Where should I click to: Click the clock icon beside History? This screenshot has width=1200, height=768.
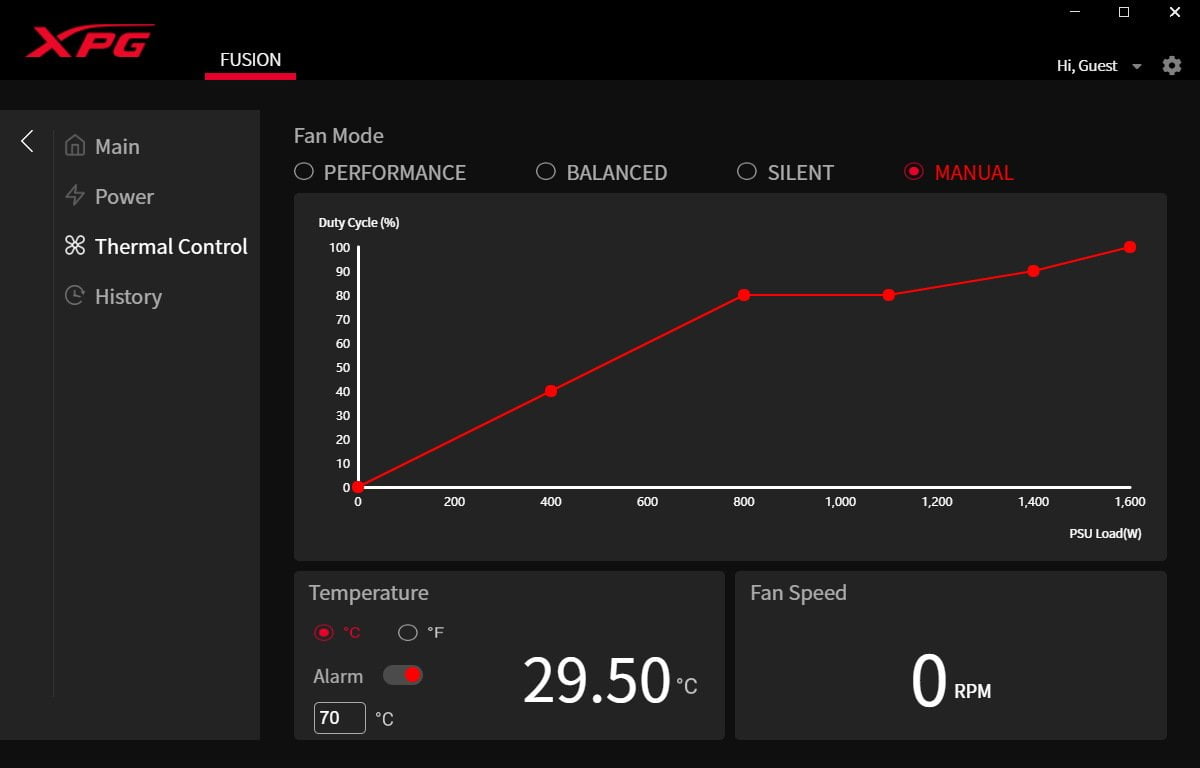coord(74,296)
